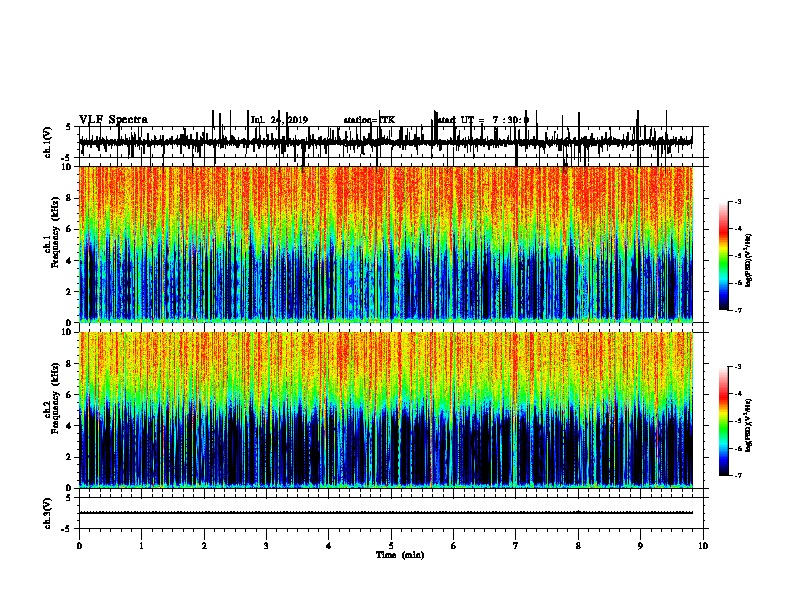Click the ch.2 "Frequency (kHz)" axis label

tap(55, 398)
